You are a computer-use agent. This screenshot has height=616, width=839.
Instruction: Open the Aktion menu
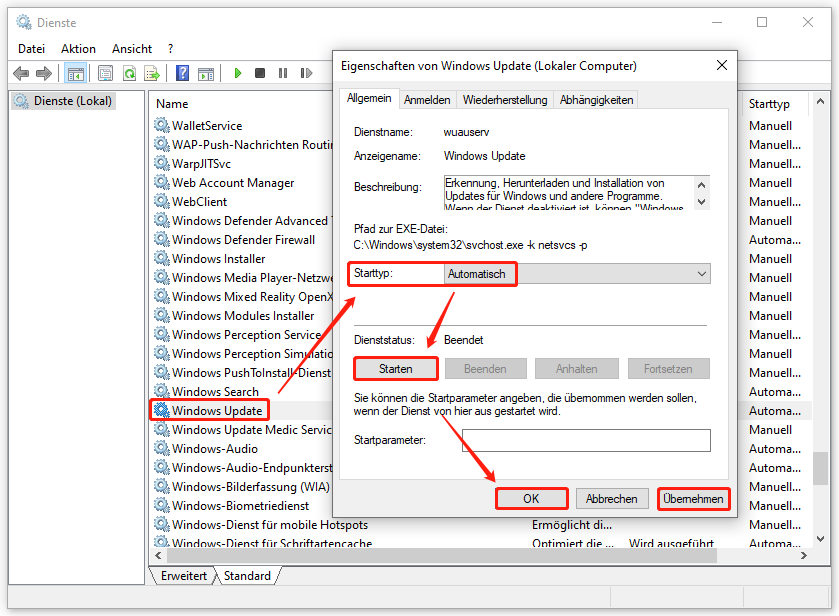78,48
